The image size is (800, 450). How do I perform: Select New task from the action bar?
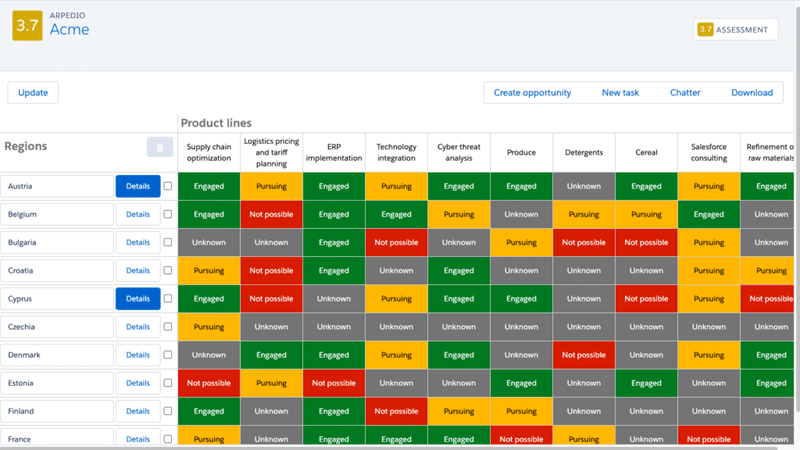tap(620, 92)
